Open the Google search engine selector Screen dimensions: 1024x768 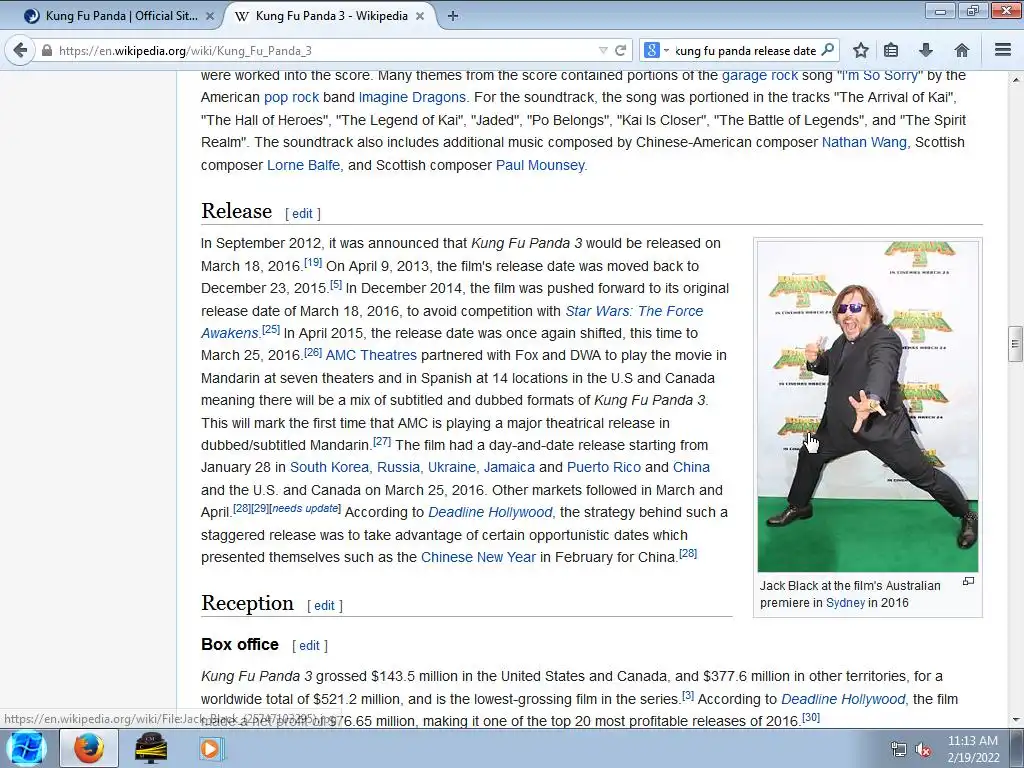pos(656,50)
